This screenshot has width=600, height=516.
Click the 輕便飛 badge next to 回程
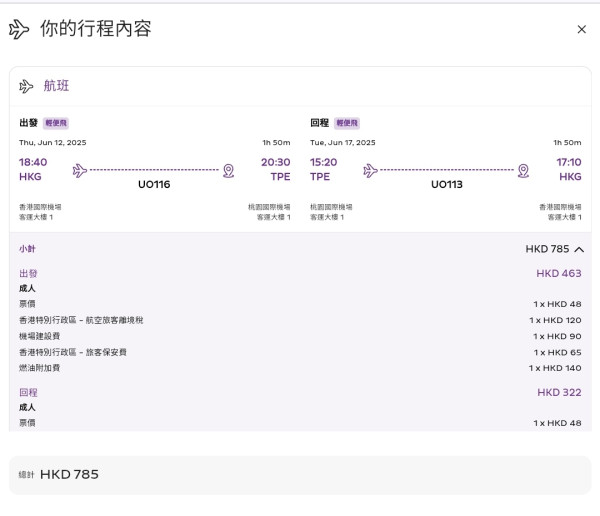coord(347,123)
